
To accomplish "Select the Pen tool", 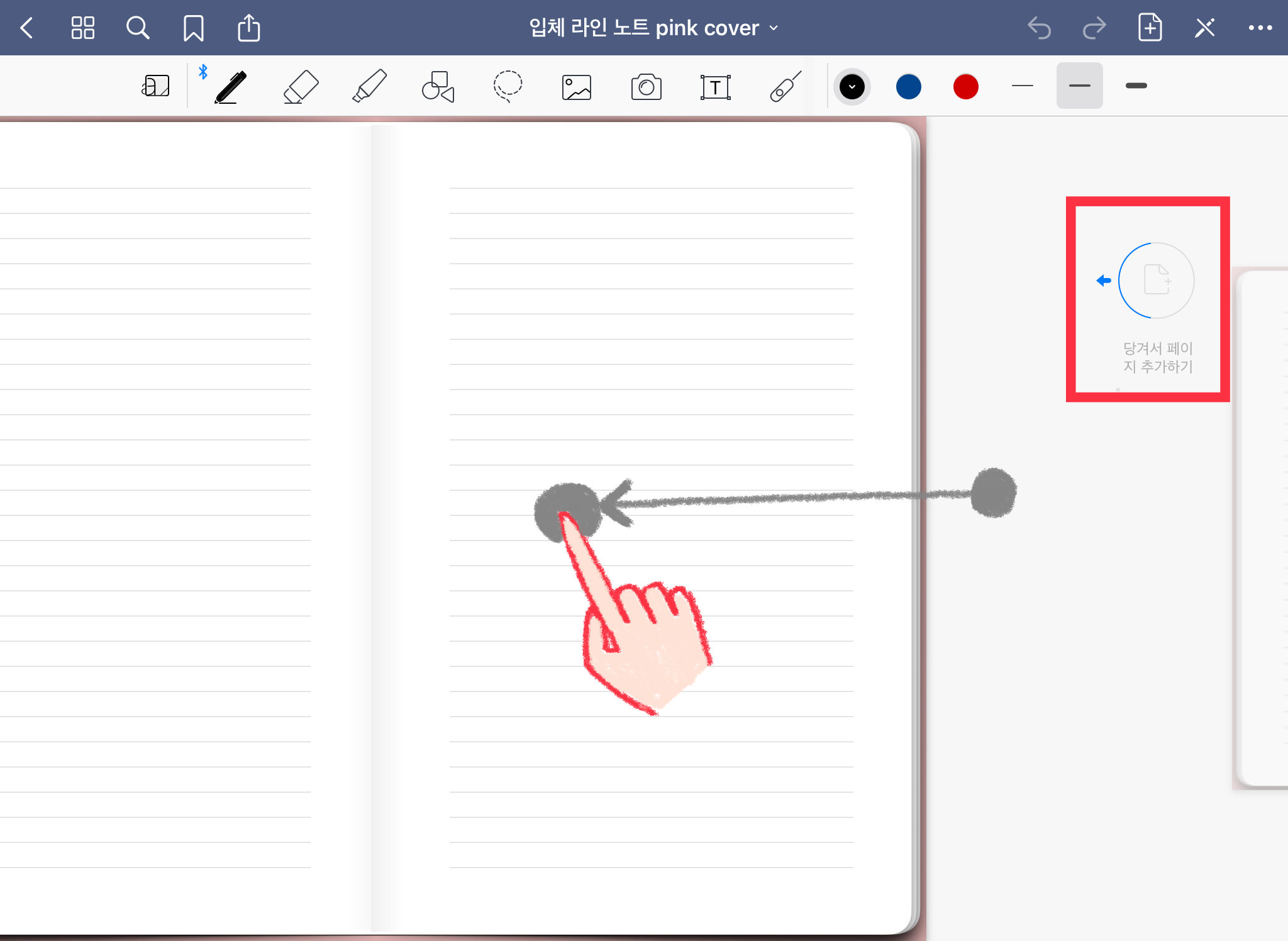I will tap(230, 87).
